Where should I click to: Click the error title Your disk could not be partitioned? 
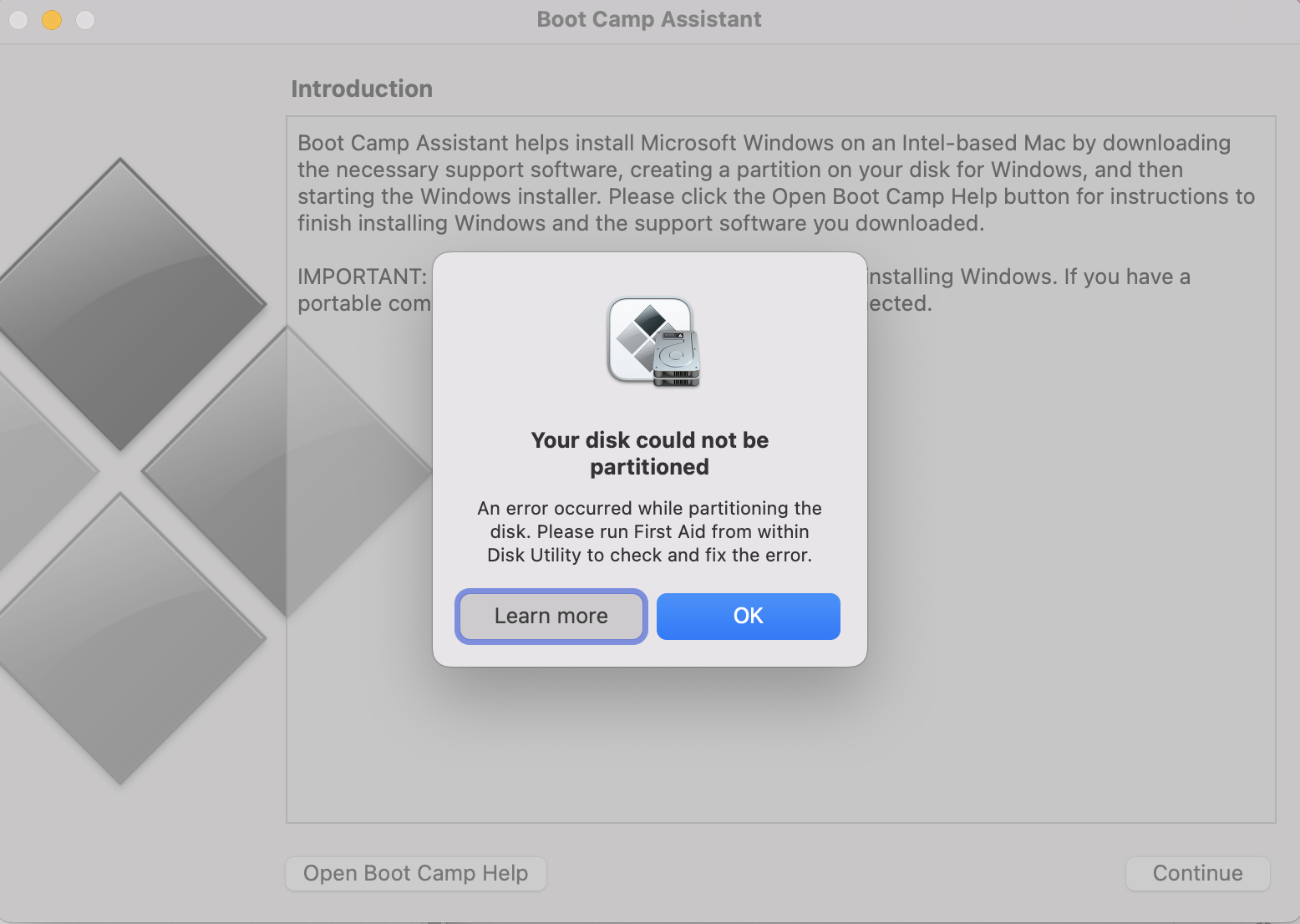[x=649, y=453]
